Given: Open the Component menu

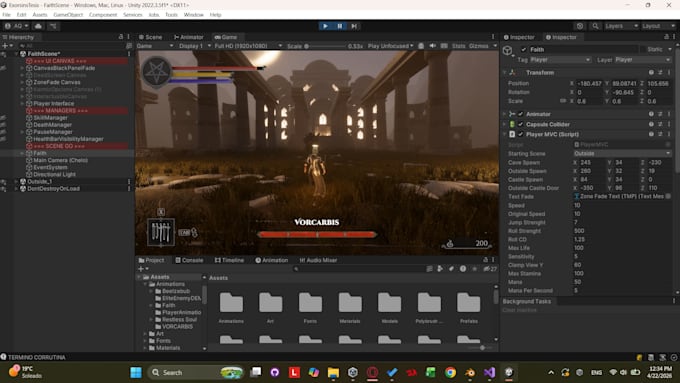Looking at the screenshot, I should [103, 14].
